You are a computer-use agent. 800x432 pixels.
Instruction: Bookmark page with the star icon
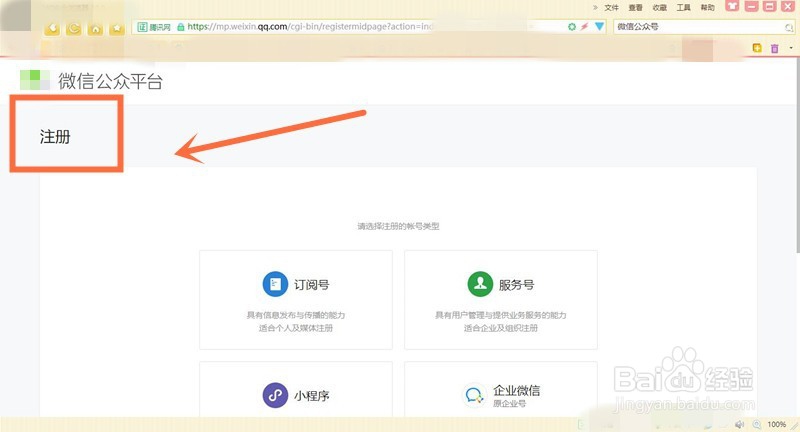tap(117, 29)
